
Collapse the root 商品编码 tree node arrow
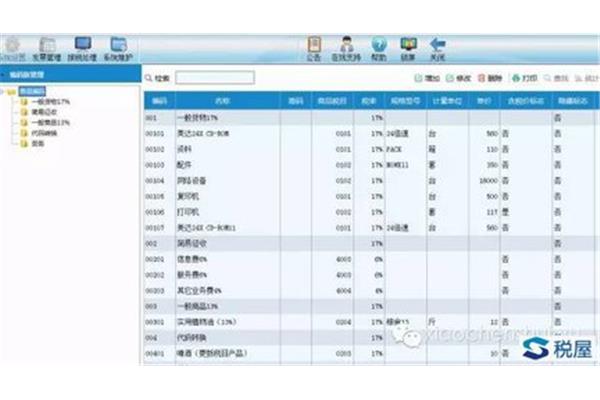tap(3, 91)
